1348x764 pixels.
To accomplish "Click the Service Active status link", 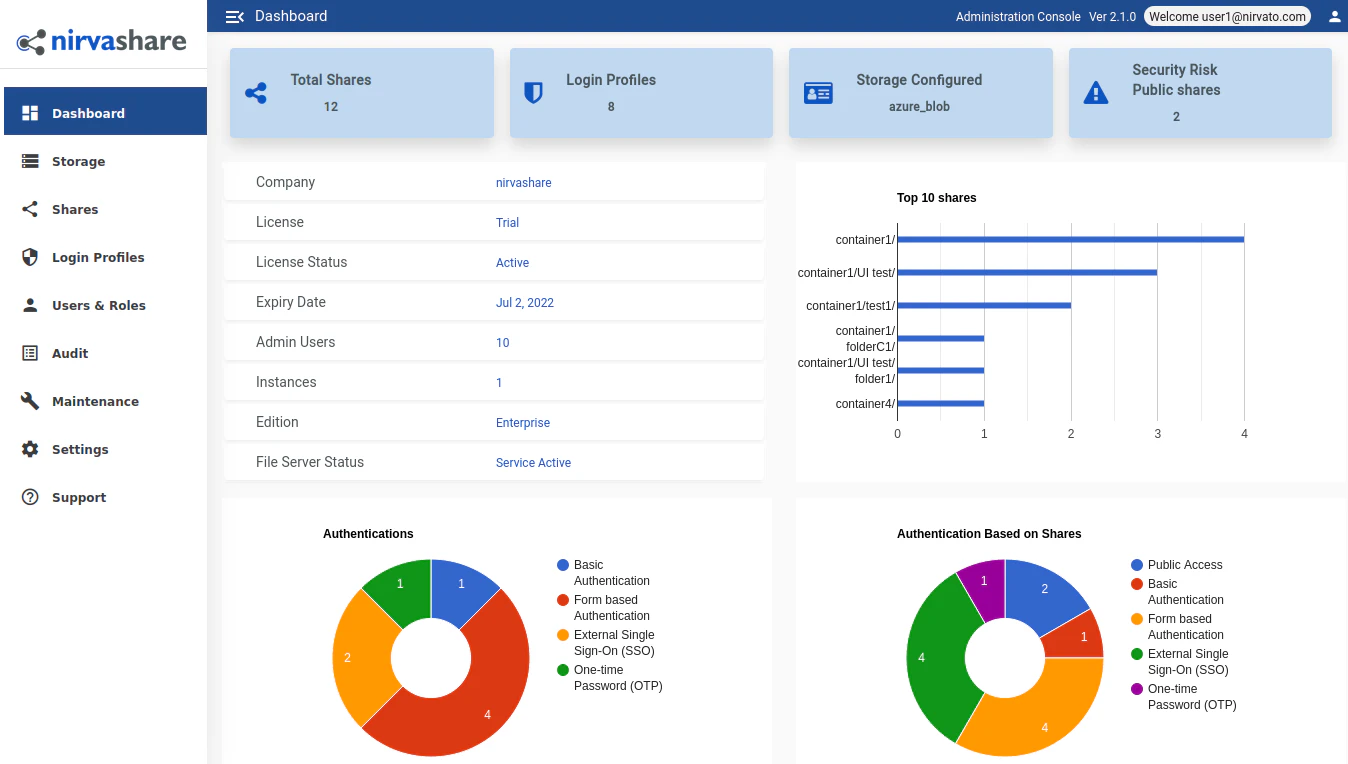I will tap(533, 462).
